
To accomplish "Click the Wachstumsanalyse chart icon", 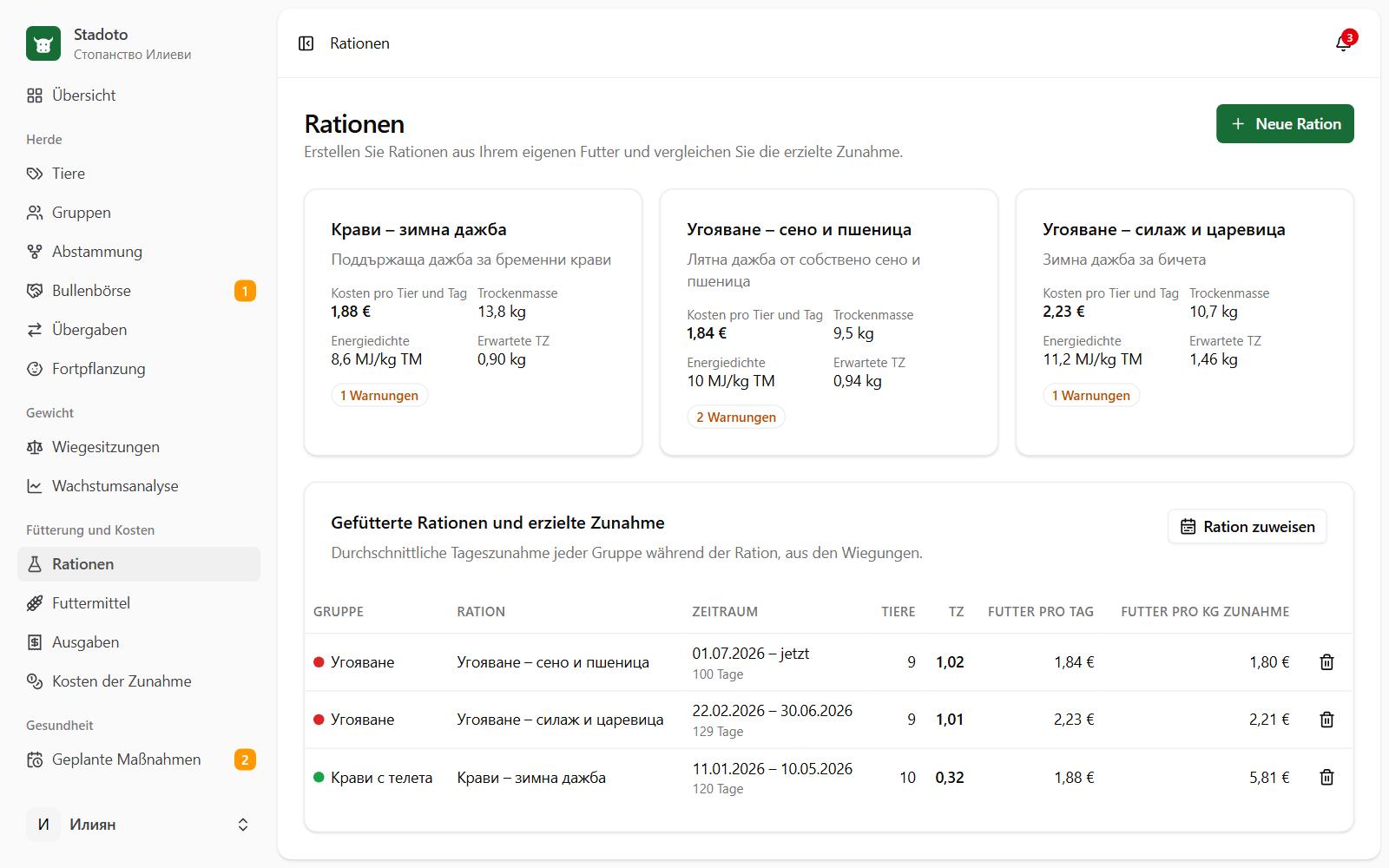I will coord(35,486).
